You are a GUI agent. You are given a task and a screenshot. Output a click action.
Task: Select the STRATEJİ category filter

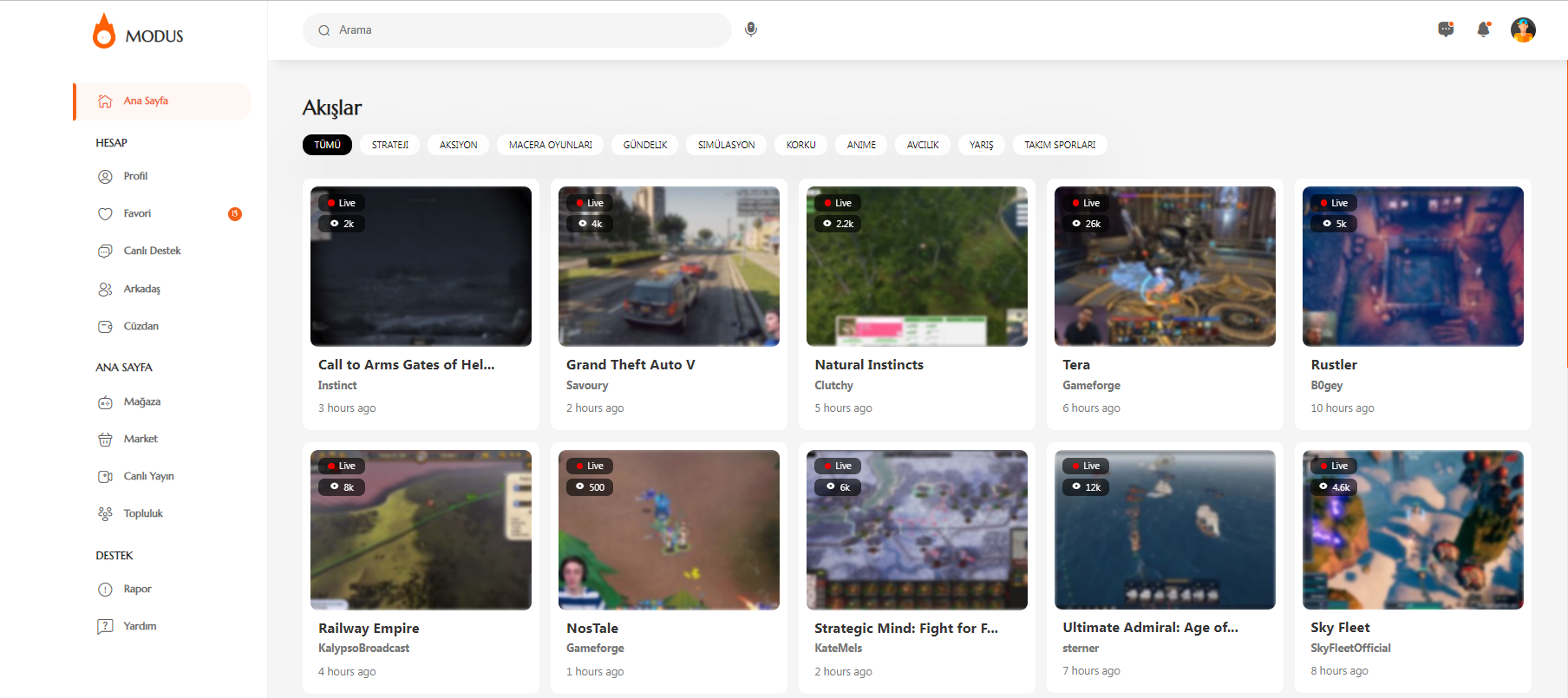(x=390, y=145)
